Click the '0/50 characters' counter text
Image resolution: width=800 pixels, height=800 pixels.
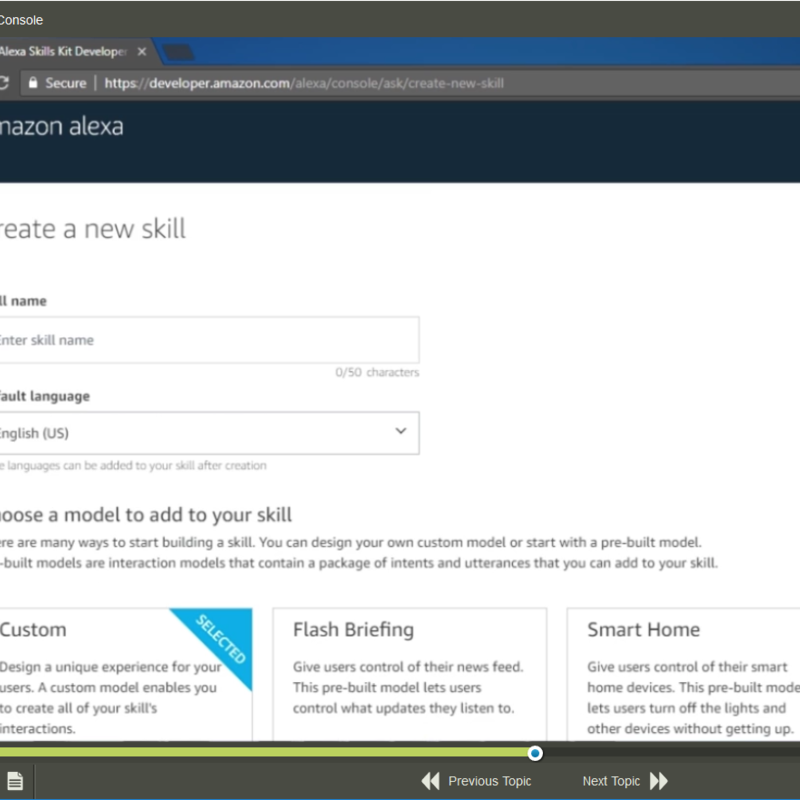click(377, 372)
